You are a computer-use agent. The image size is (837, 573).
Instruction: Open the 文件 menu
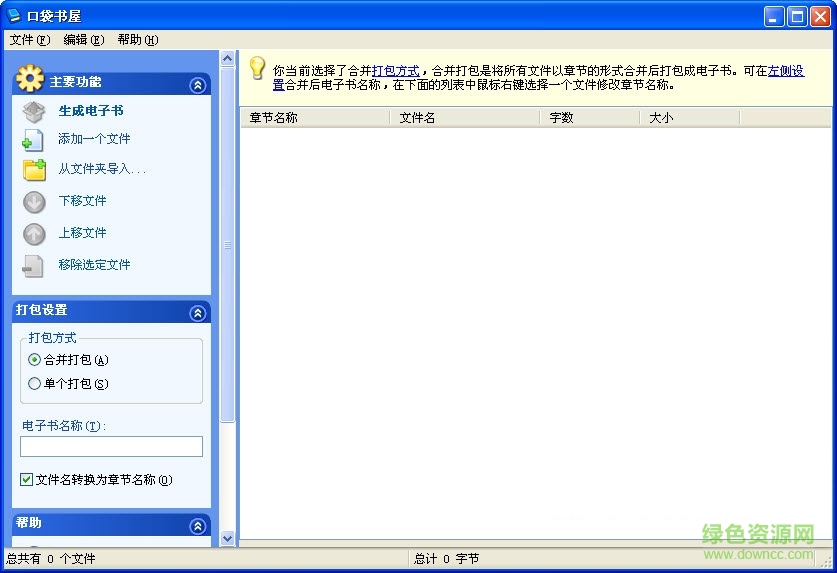pos(29,40)
